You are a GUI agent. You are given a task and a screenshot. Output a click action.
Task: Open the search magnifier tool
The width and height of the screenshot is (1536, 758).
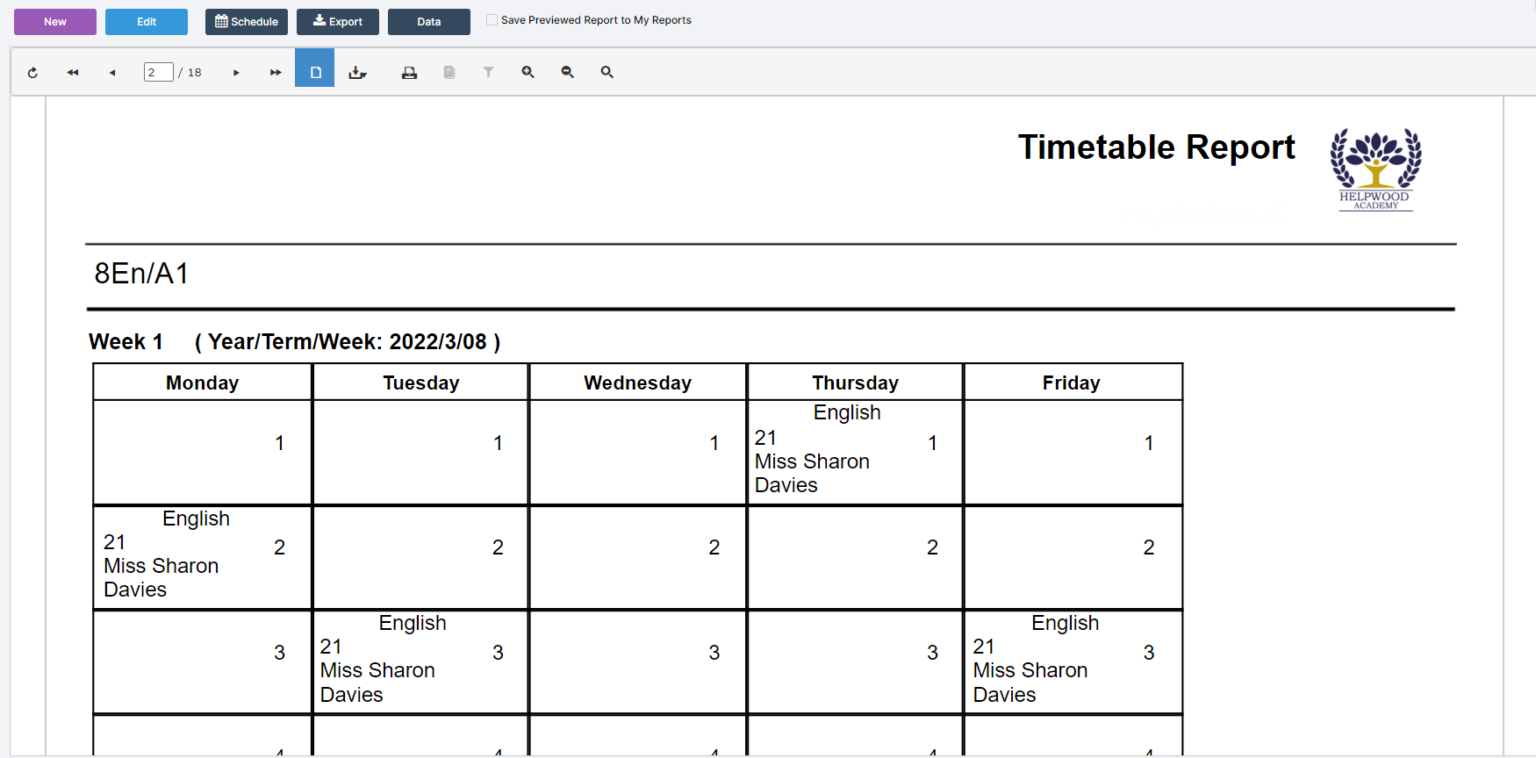coord(607,71)
